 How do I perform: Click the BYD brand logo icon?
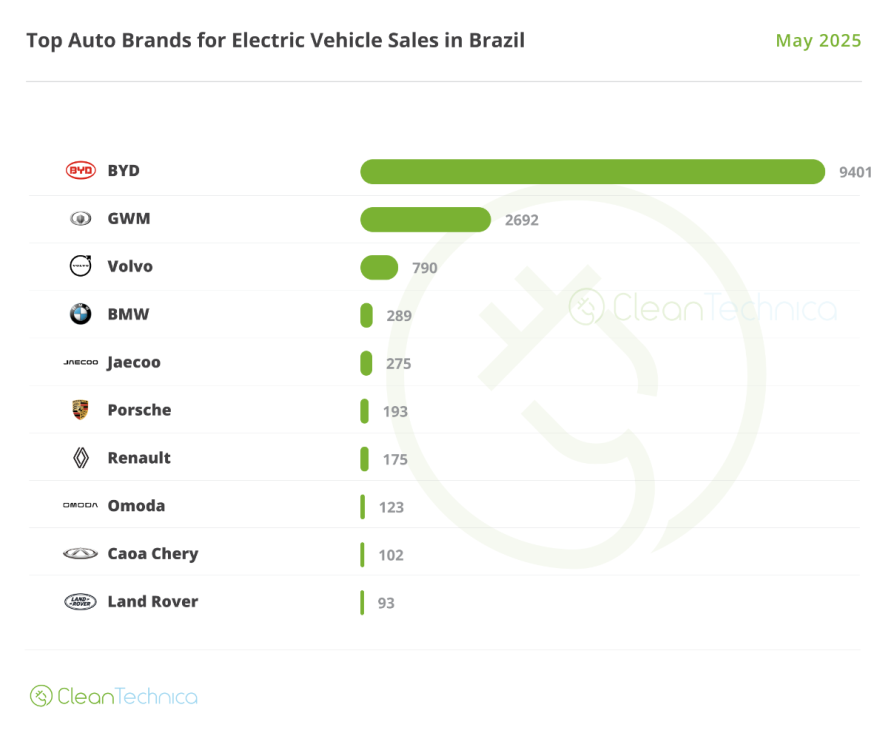[80, 171]
